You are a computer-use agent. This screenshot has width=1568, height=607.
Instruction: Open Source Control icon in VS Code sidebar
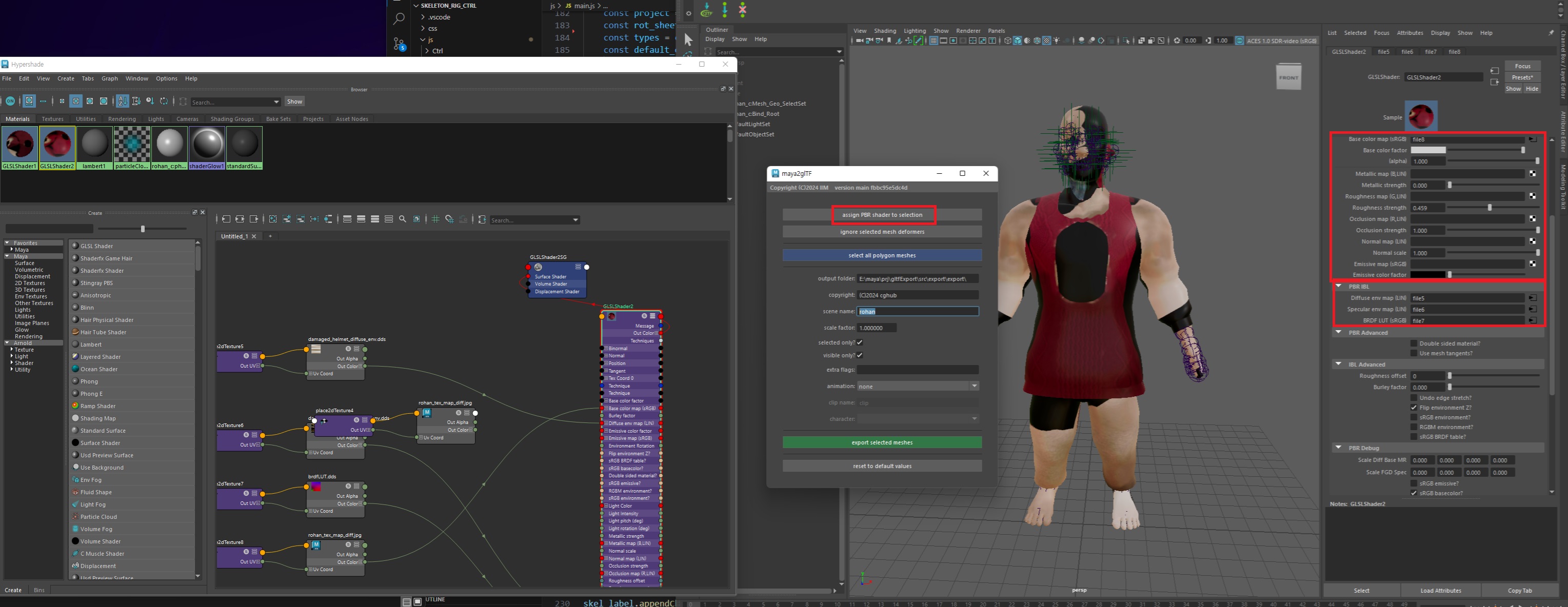pos(399,44)
